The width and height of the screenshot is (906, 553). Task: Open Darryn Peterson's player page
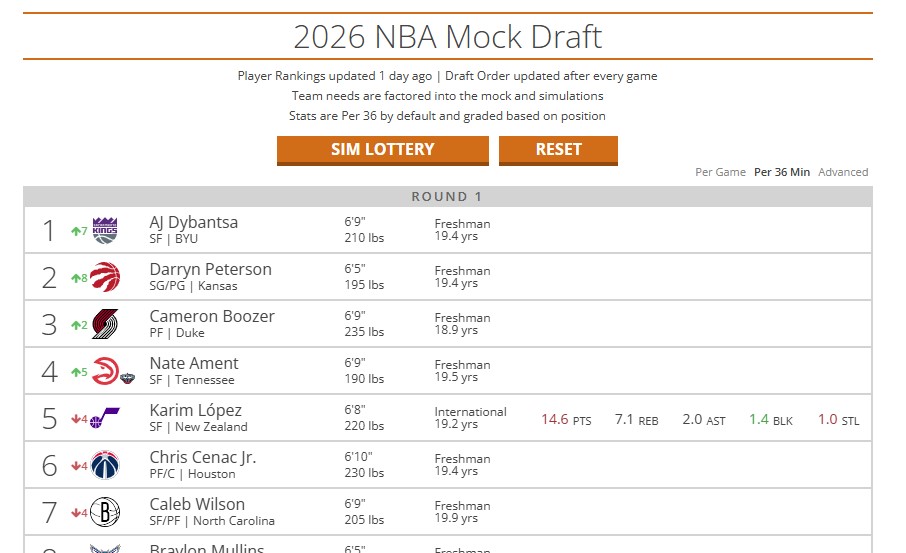210,269
